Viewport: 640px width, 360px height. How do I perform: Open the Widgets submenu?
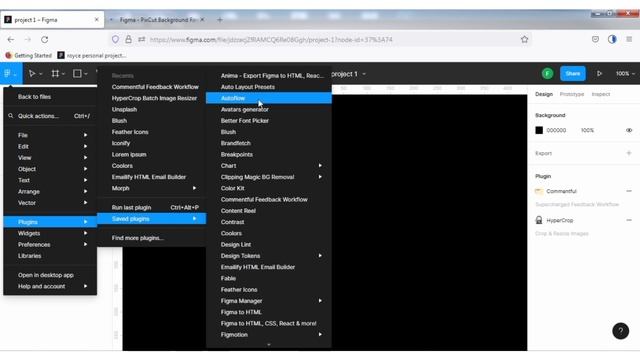pyautogui.click(x=50, y=233)
